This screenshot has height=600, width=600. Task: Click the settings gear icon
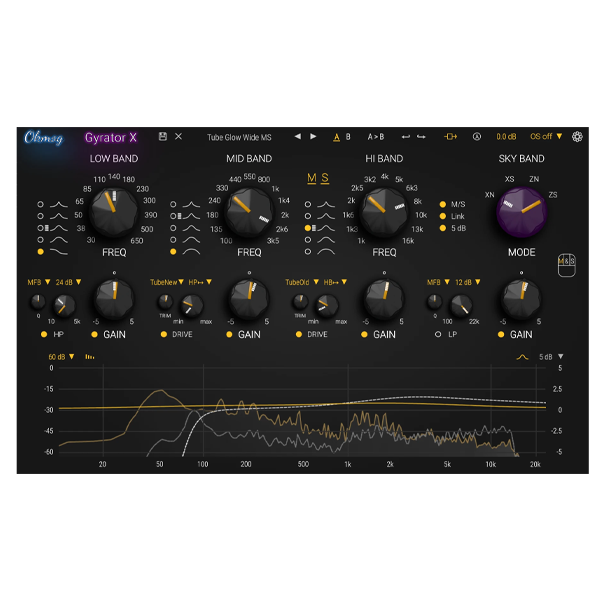[x=577, y=136]
